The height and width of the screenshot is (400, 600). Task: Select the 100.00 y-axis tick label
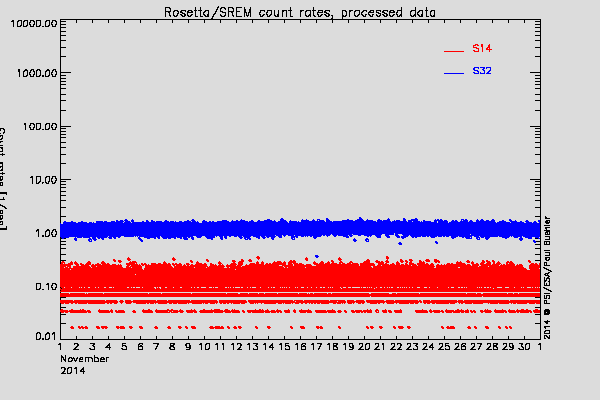37,127
